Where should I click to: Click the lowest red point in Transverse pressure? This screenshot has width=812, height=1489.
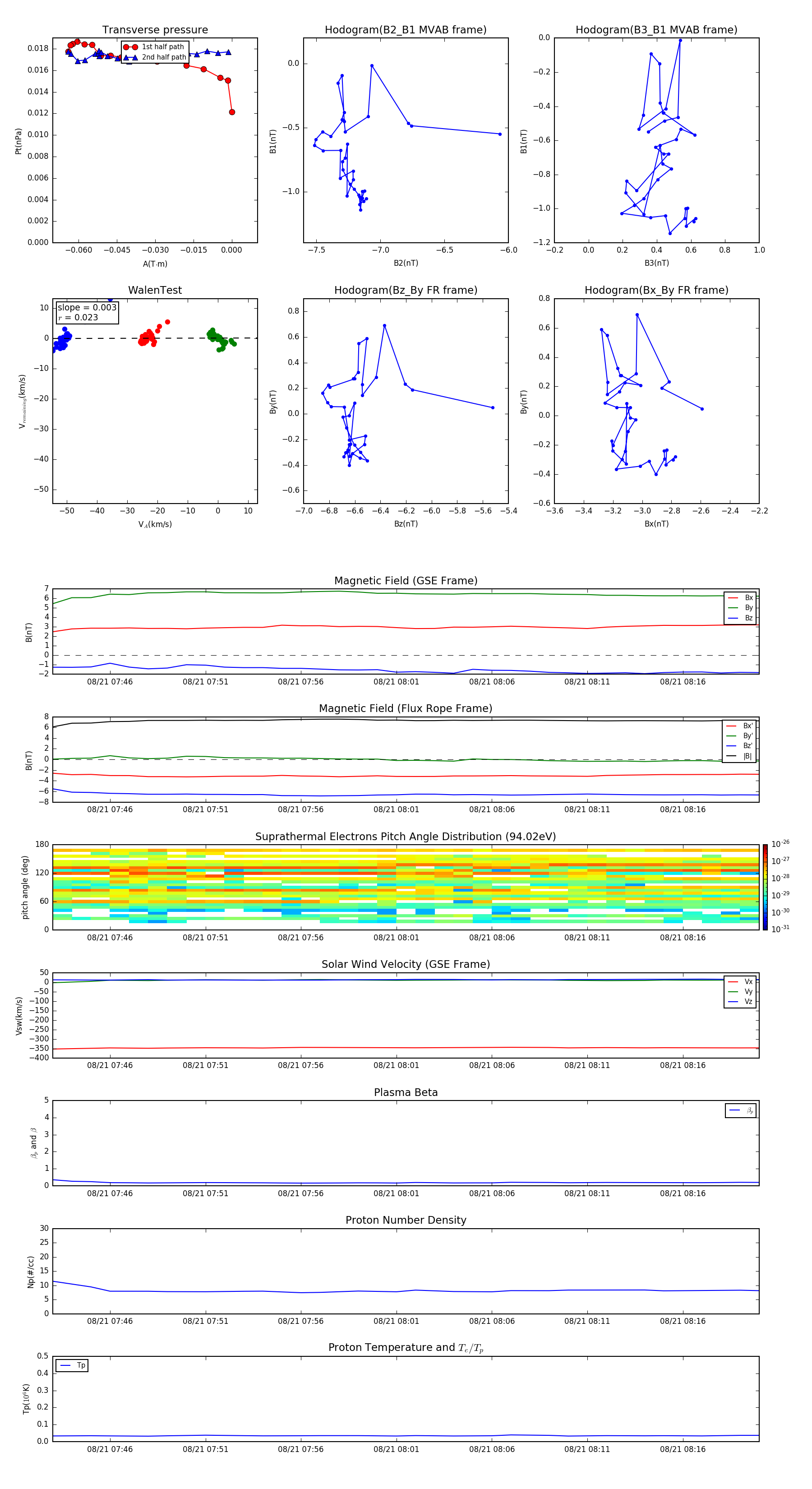pos(232,112)
